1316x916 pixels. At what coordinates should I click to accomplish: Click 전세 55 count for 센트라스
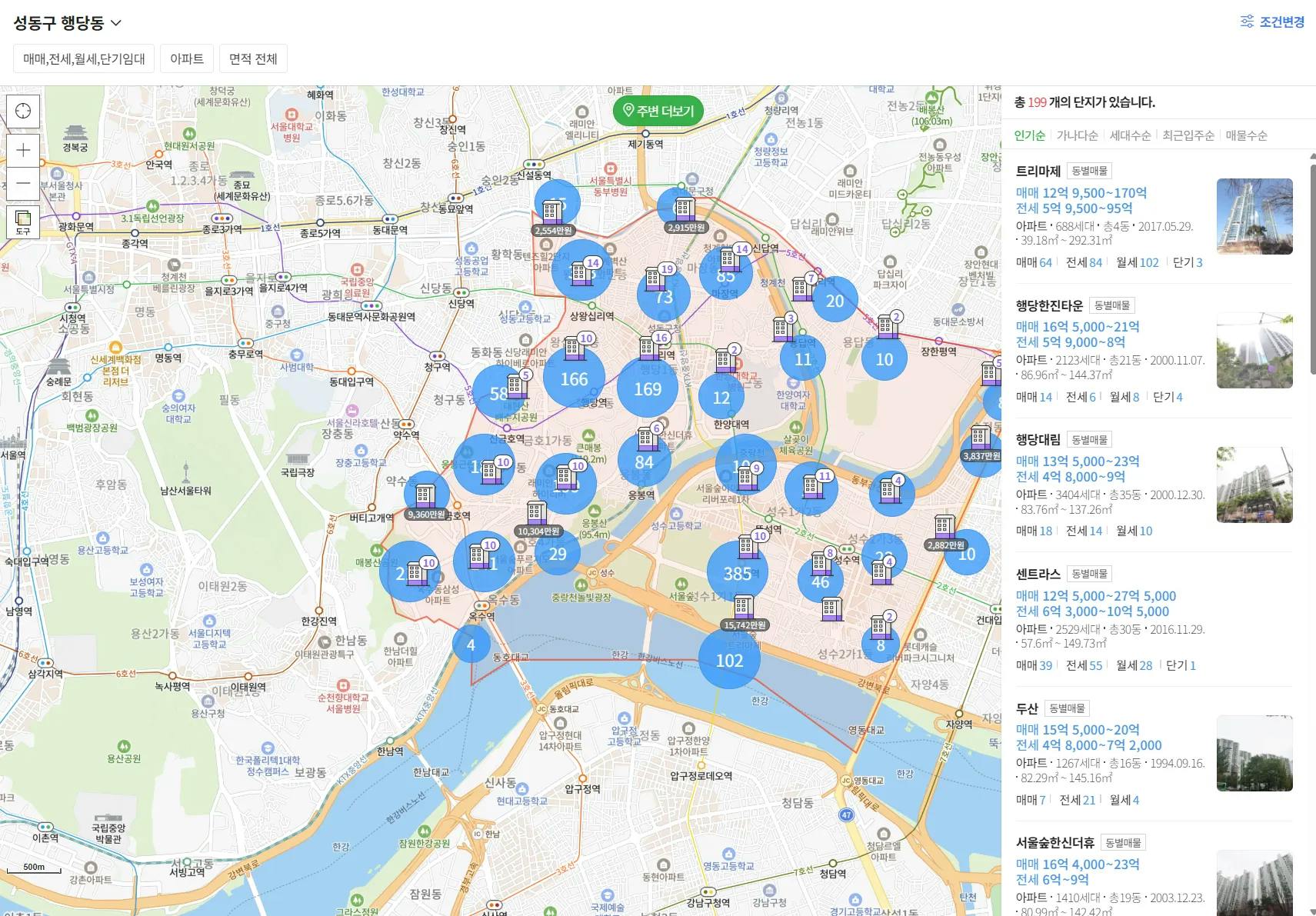click(1084, 665)
